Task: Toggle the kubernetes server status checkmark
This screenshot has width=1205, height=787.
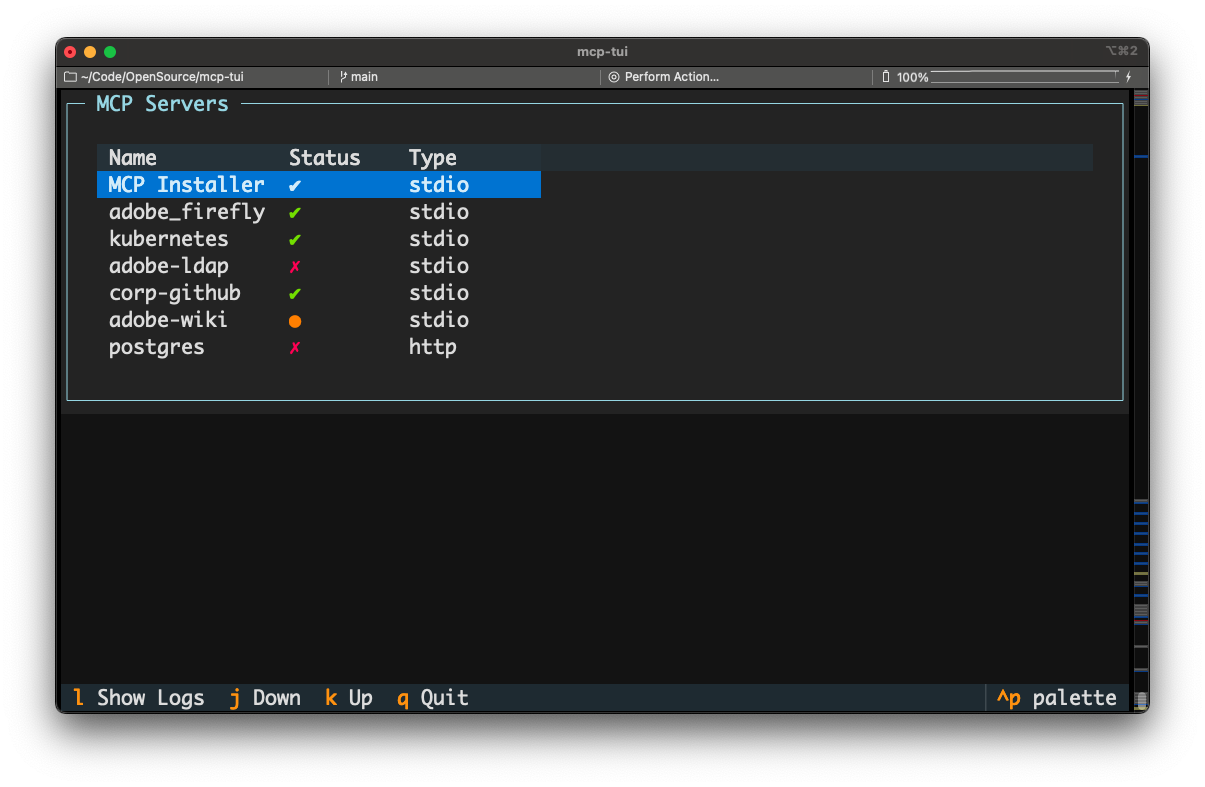Action: tap(295, 239)
